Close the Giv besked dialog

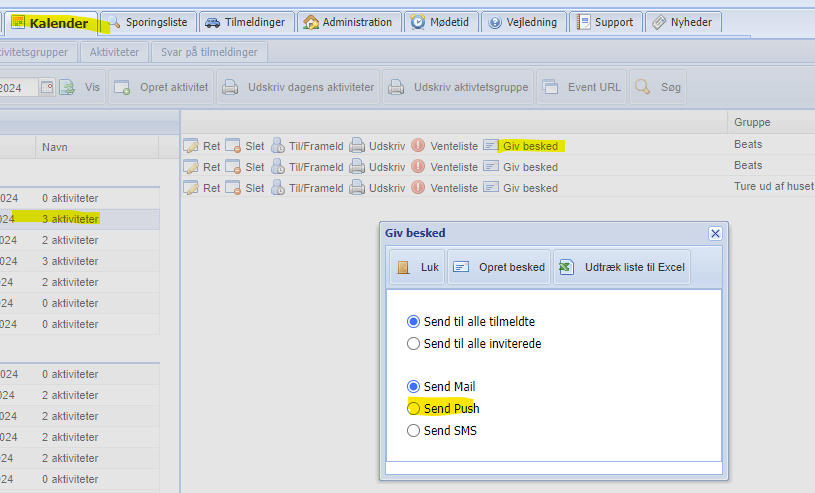[x=715, y=233]
